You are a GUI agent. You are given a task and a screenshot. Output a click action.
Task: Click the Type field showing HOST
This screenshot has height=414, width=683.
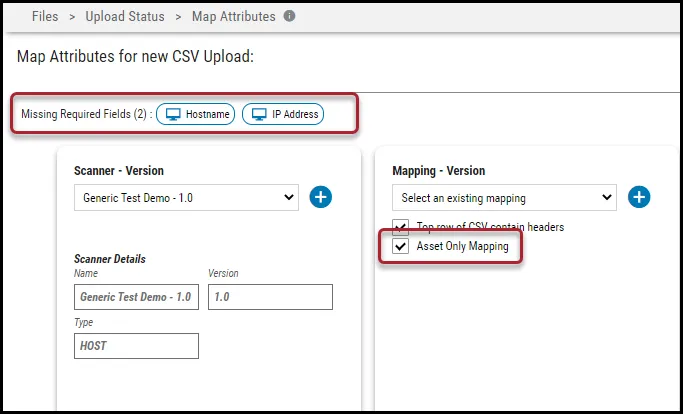point(136,346)
